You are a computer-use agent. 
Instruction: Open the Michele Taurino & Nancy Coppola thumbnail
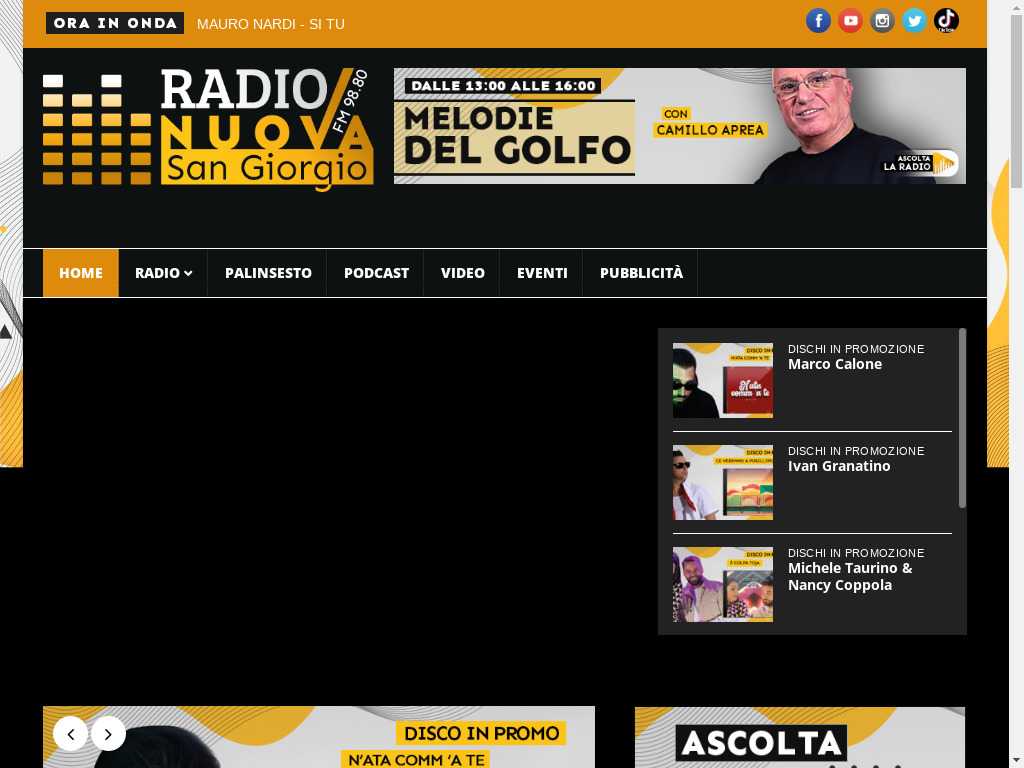(x=723, y=584)
